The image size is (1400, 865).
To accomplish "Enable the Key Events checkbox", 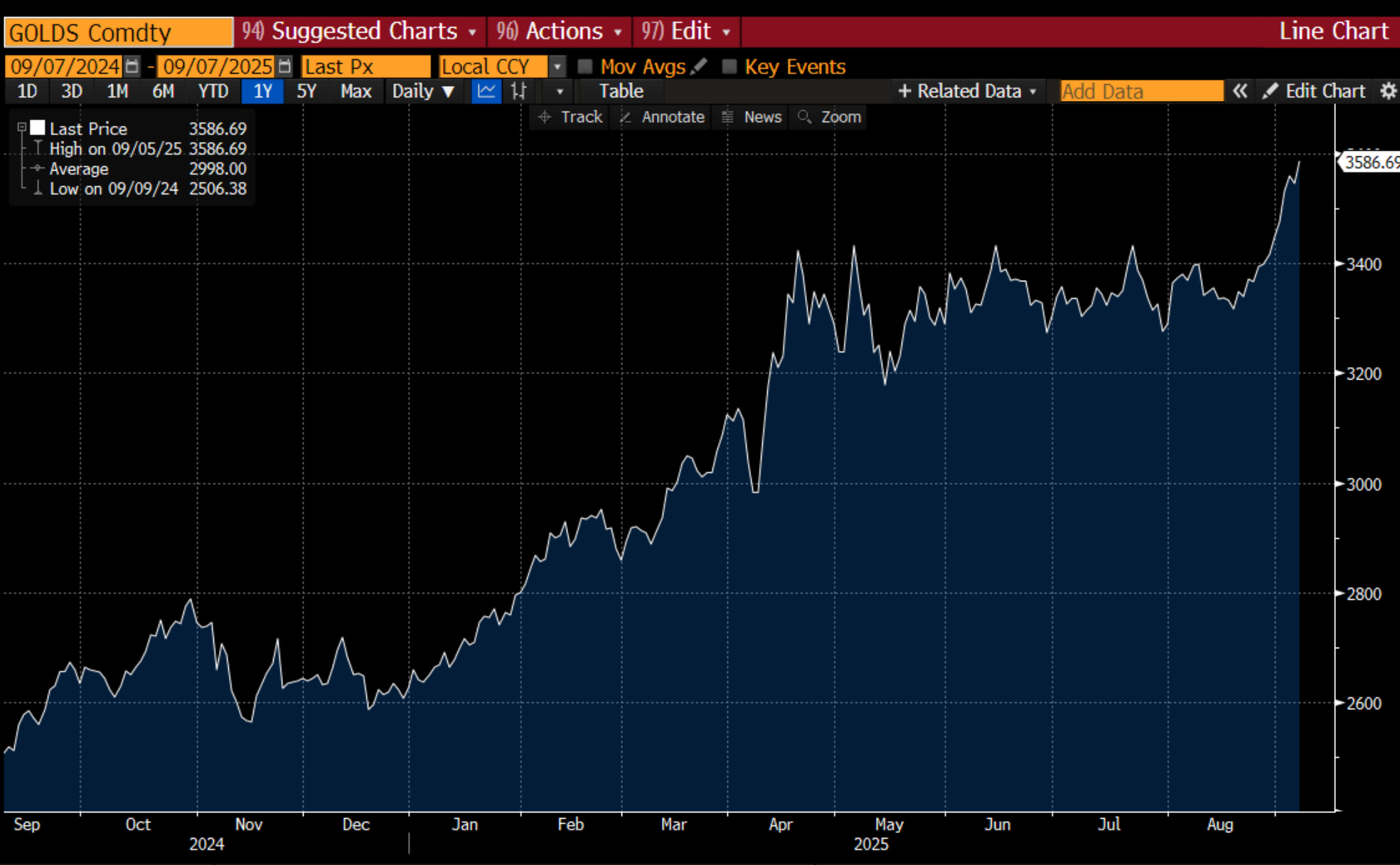I will click(x=729, y=67).
